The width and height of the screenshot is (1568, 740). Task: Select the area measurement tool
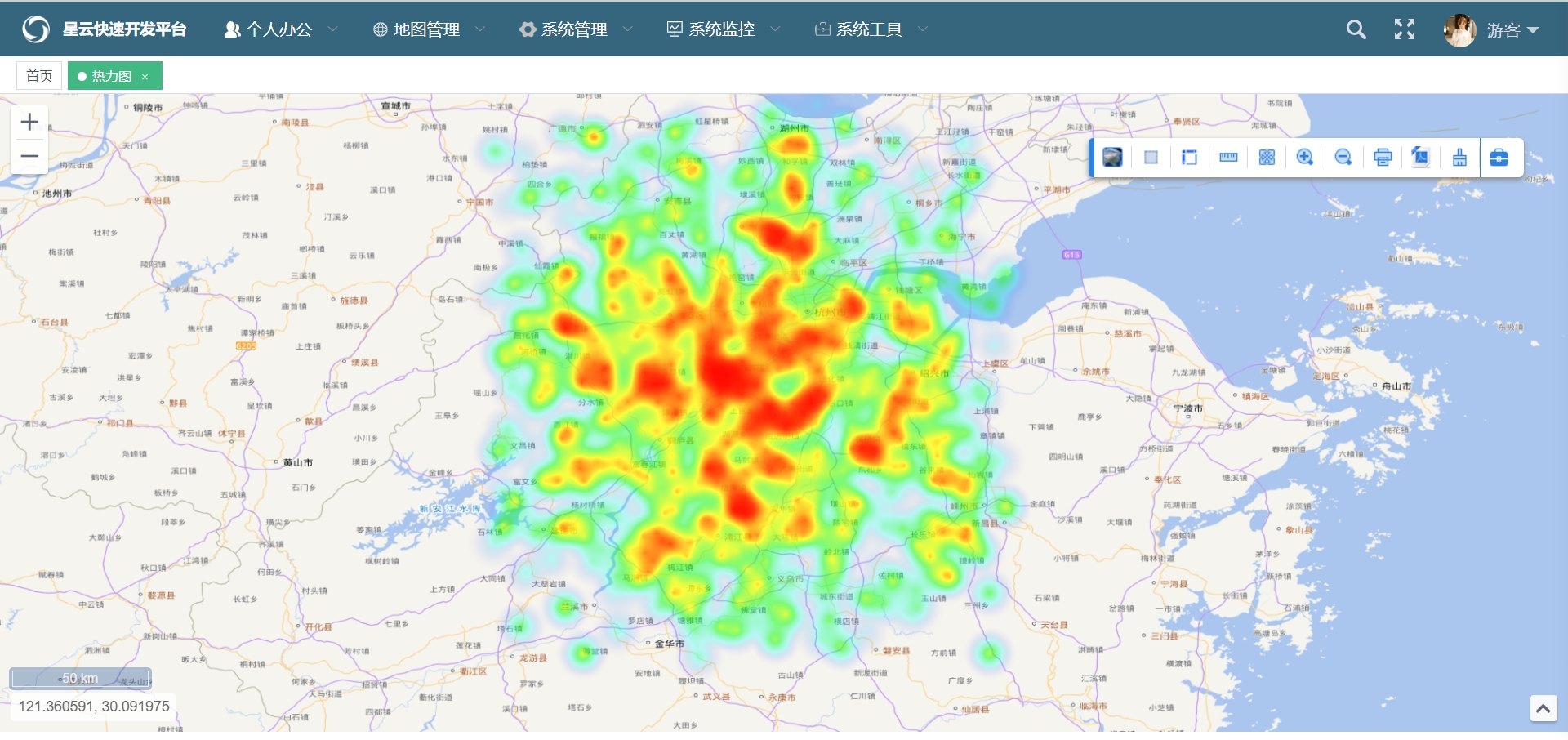pos(1189,158)
